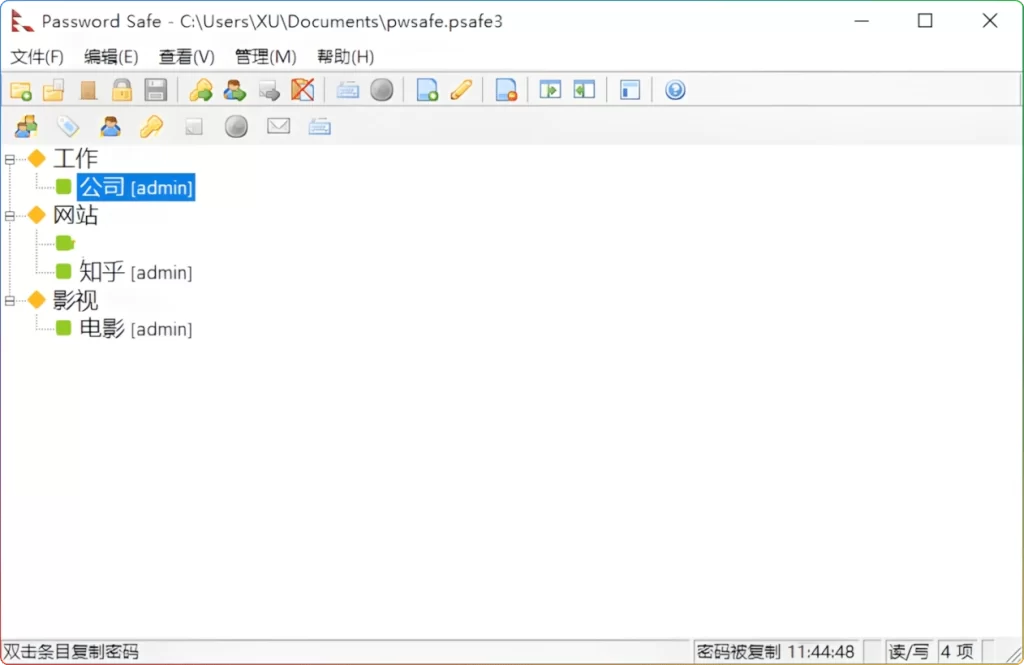The height and width of the screenshot is (665, 1024).
Task: Select the Edit Entry pencil icon
Action: tap(460, 90)
